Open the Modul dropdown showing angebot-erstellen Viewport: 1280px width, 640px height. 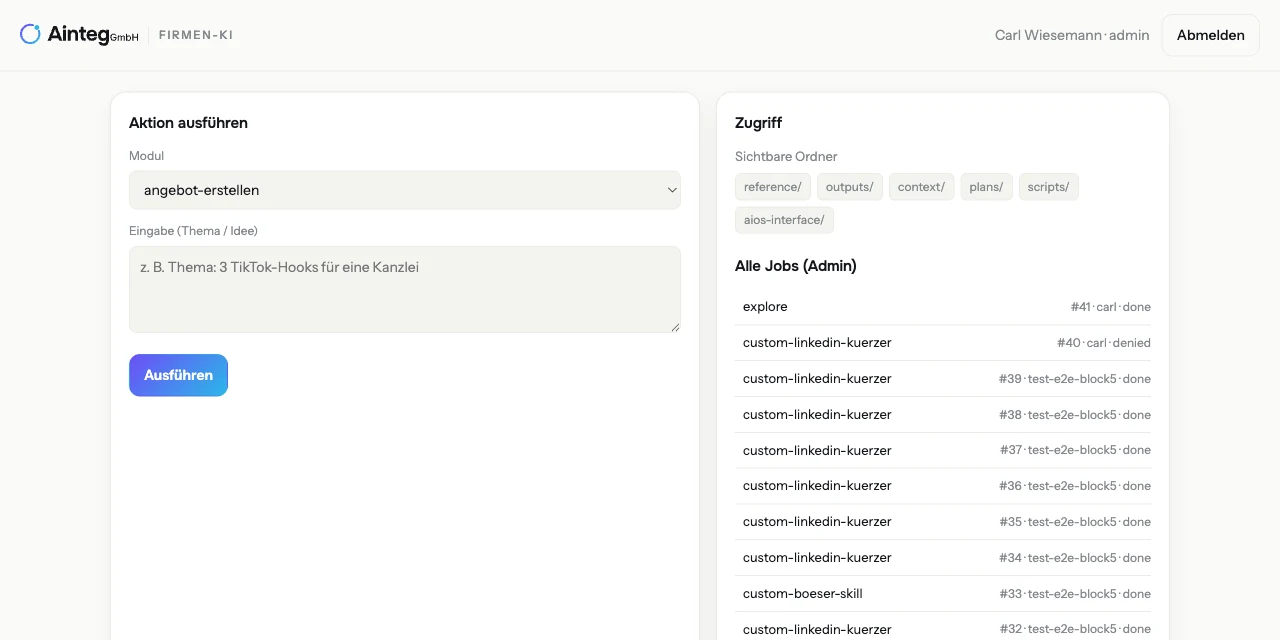(x=405, y=190)
